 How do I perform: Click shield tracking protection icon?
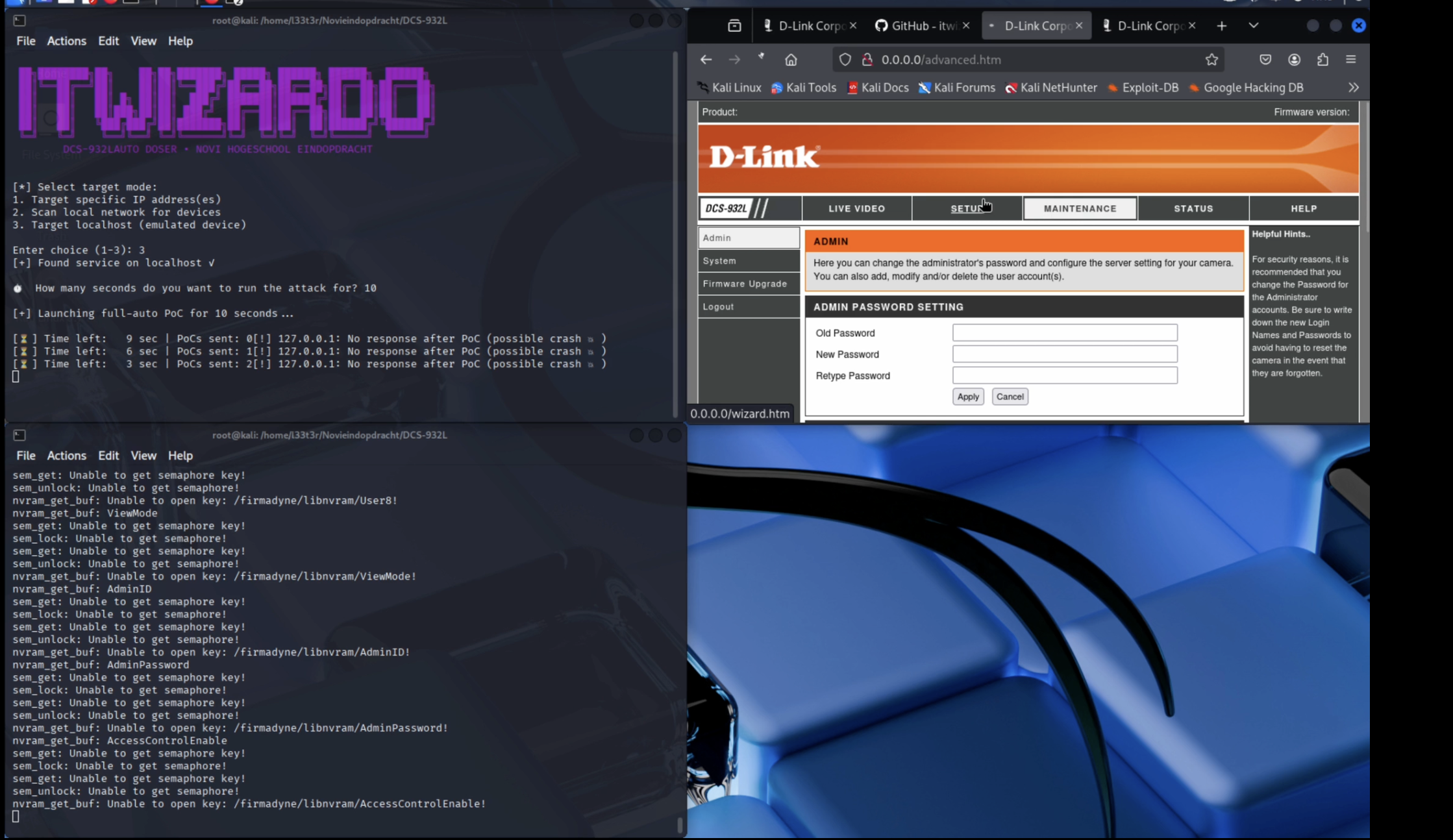(845, 60)
